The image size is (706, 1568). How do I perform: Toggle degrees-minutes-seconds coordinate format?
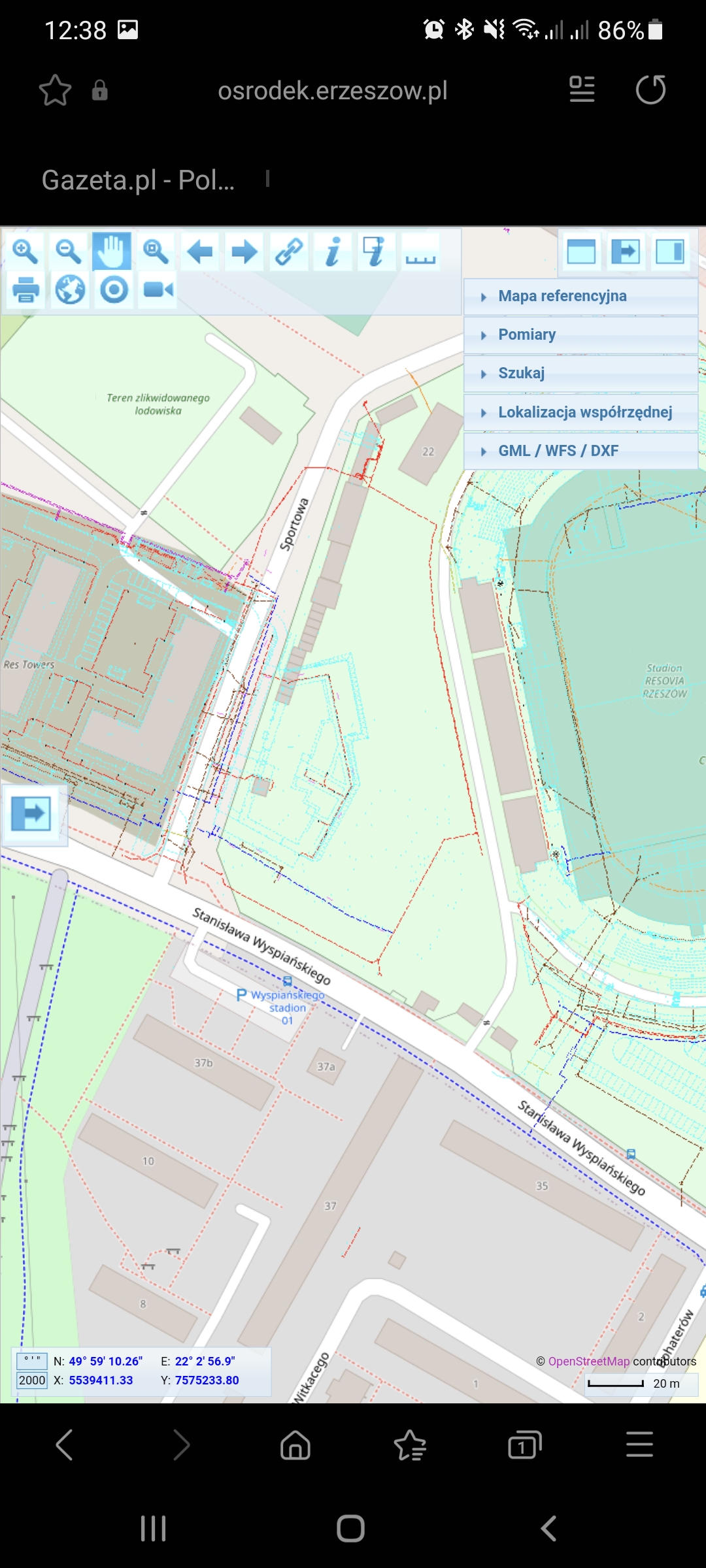coord(32,1361)
